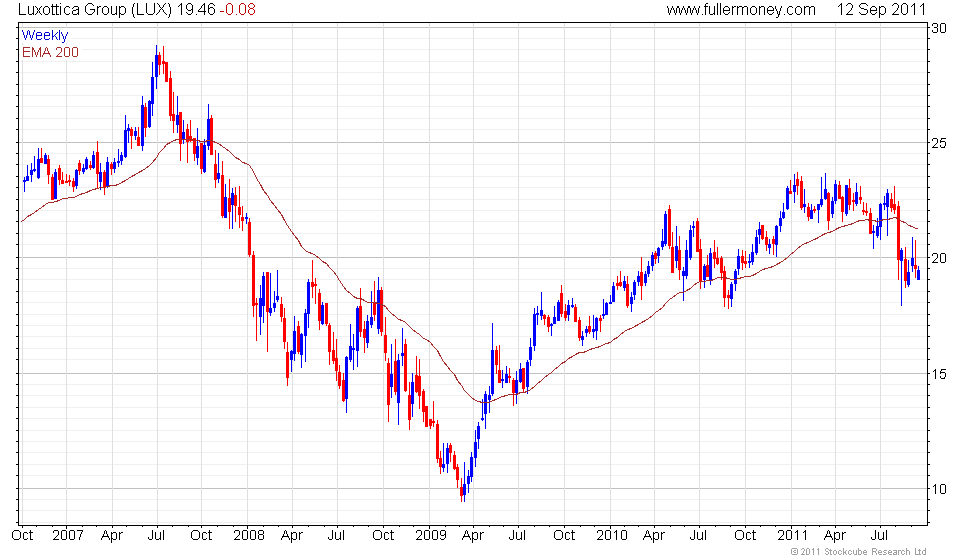This screenshot has width=980, height=560.
Task: Click the Jul label just before 2008
Action: pyautogui.click(x=156, y=536)
